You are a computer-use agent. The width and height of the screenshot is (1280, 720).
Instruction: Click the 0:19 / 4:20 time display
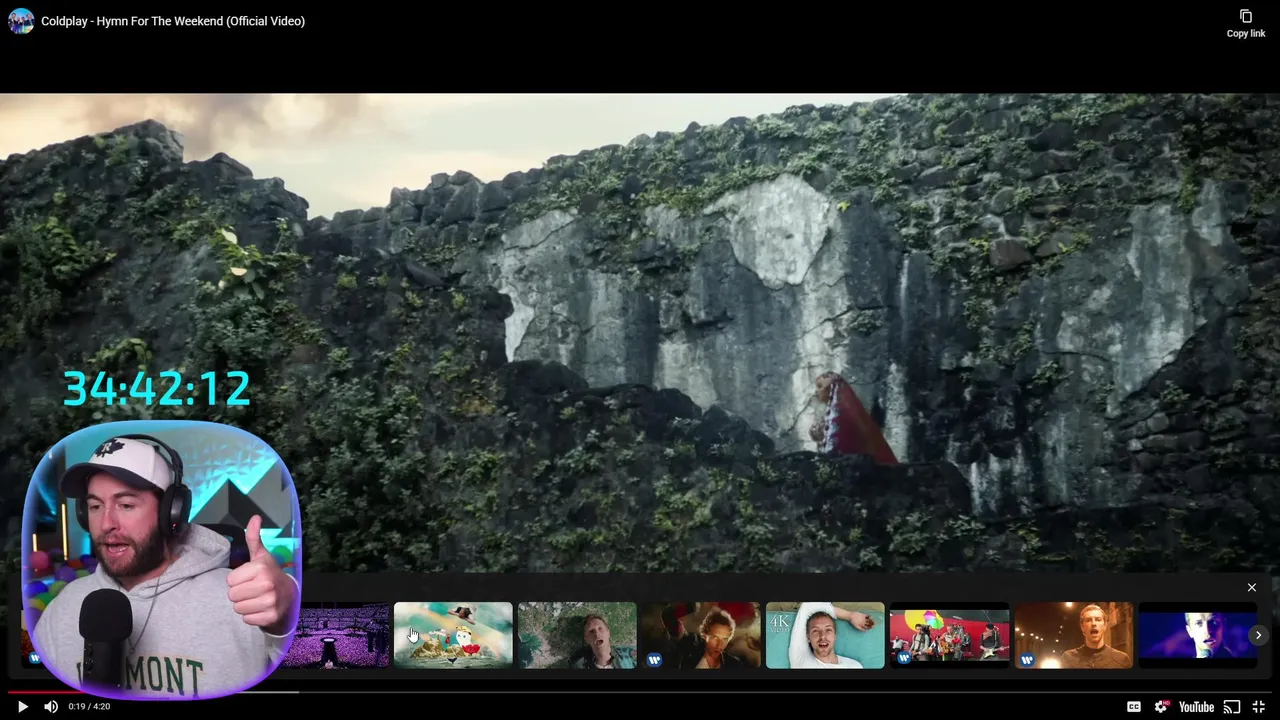[x=89, y=707]
